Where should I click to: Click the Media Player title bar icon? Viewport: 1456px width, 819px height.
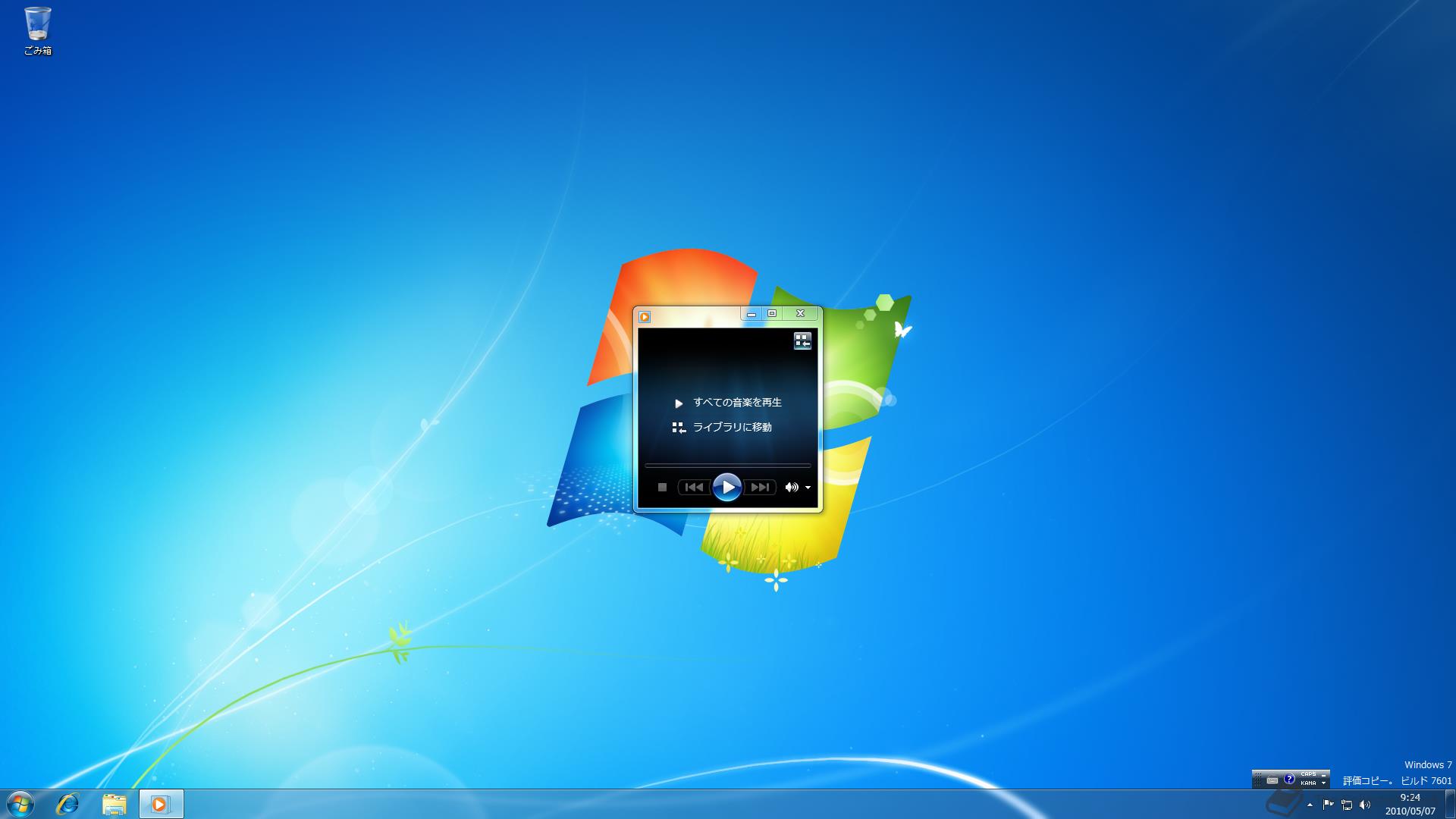click(x=645, y=316)
